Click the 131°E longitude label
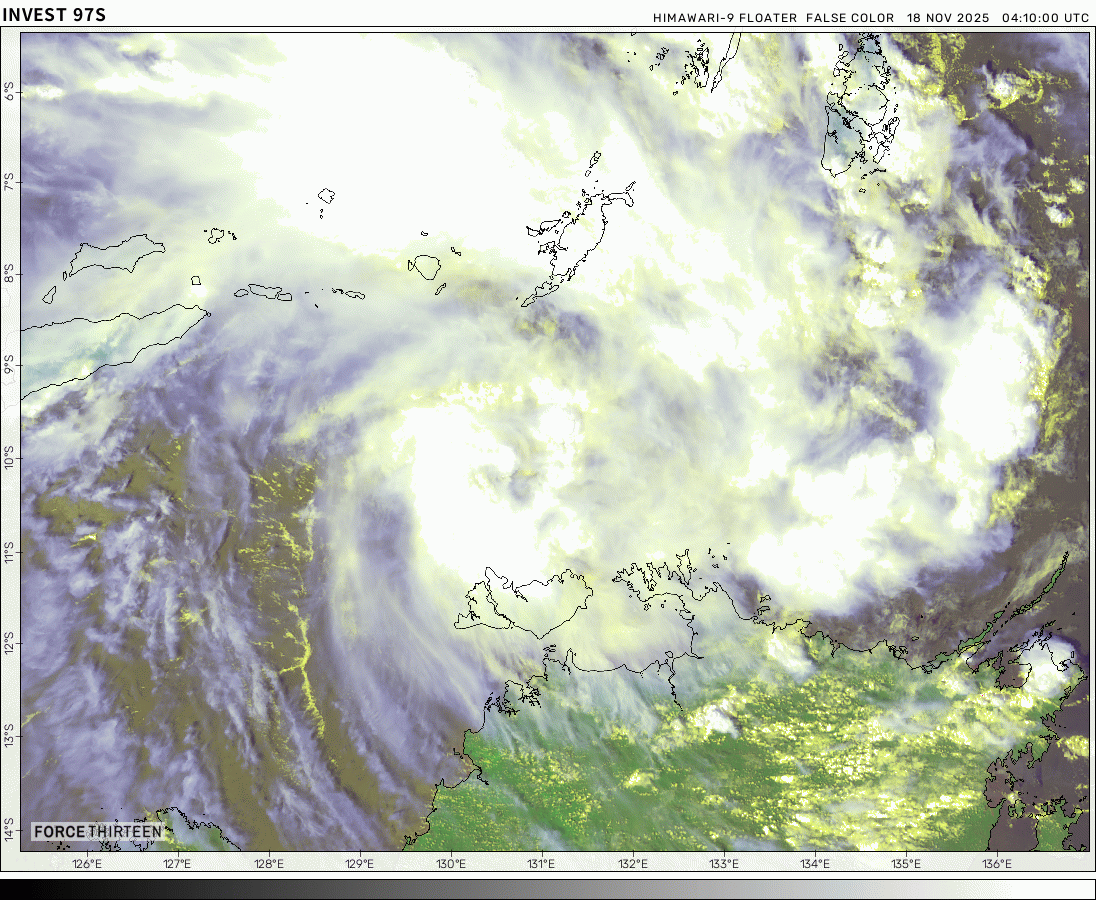1096x900 pixels. point(541,864)
